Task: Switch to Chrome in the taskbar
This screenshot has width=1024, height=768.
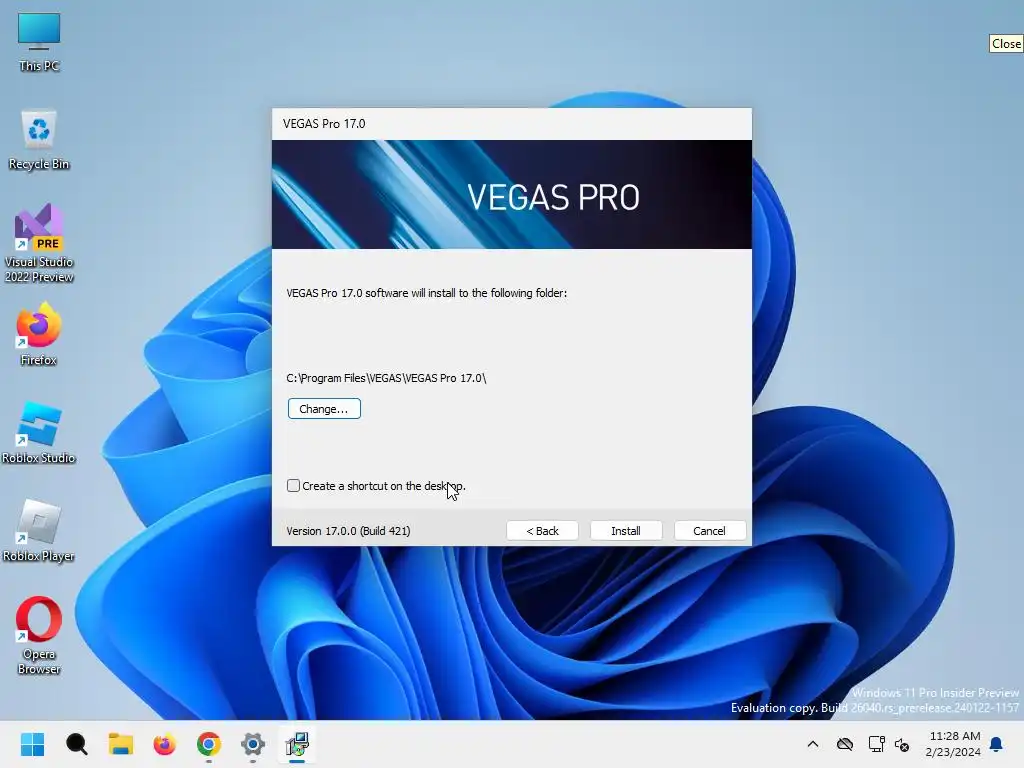Action: [209, 744]
